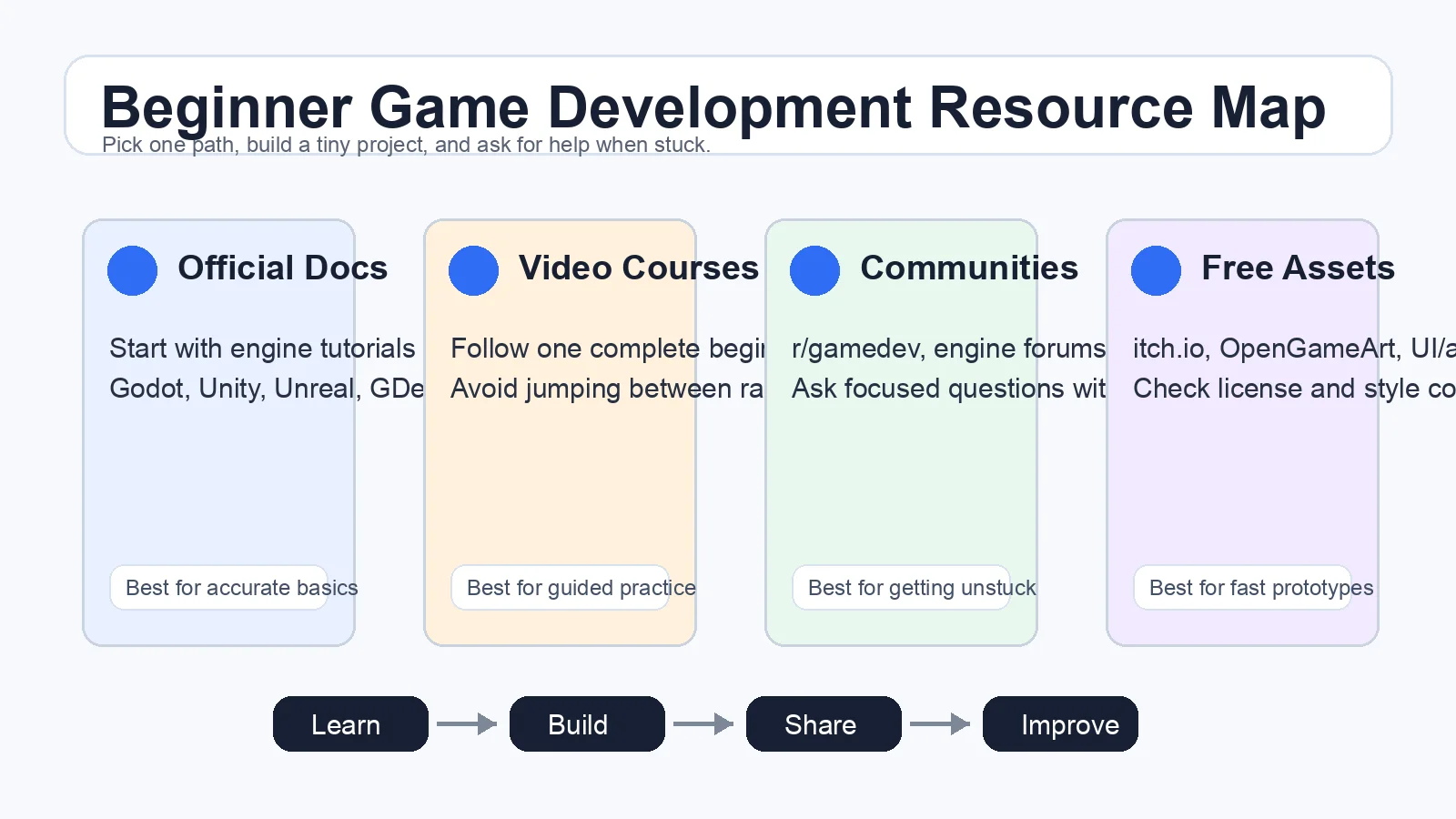This screenshot has height=819, width=1456.
Task: Click the blue circle beside Free Assets
Action: tap(1156, 270)
